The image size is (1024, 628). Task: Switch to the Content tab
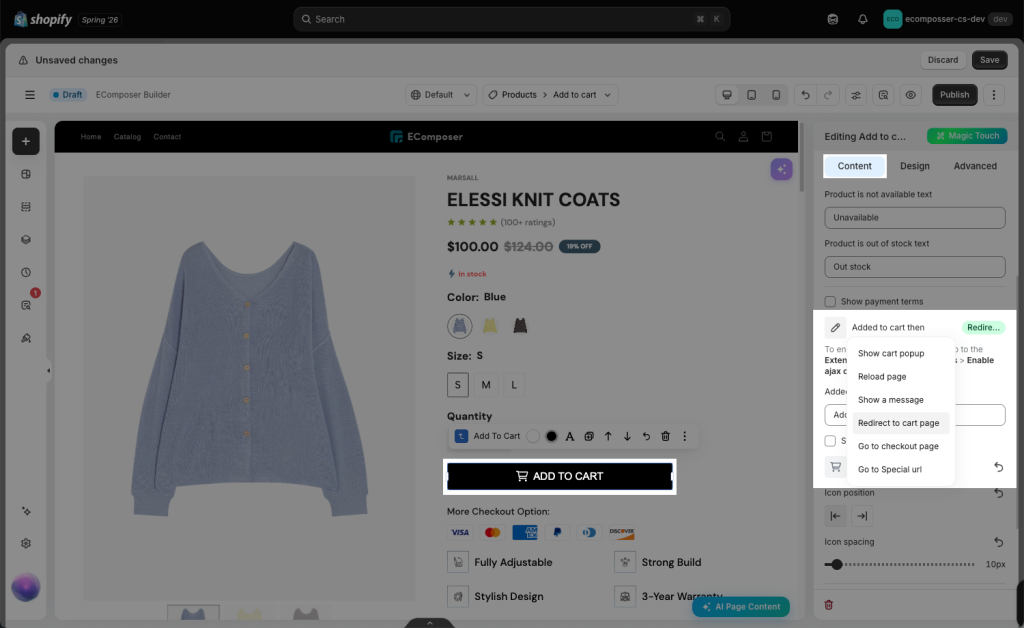click(x=854, y=166)
